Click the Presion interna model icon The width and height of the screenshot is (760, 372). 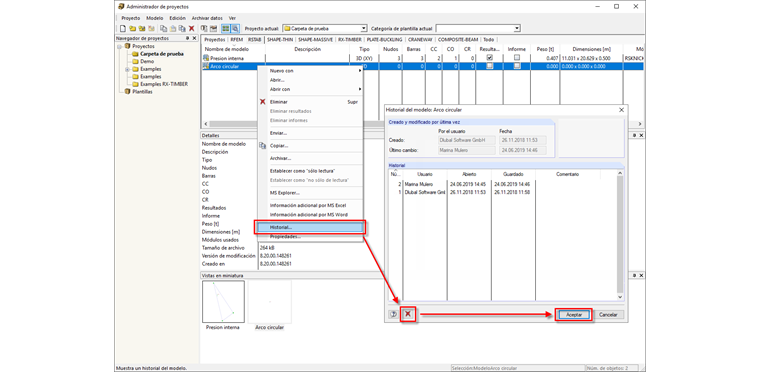206,58
